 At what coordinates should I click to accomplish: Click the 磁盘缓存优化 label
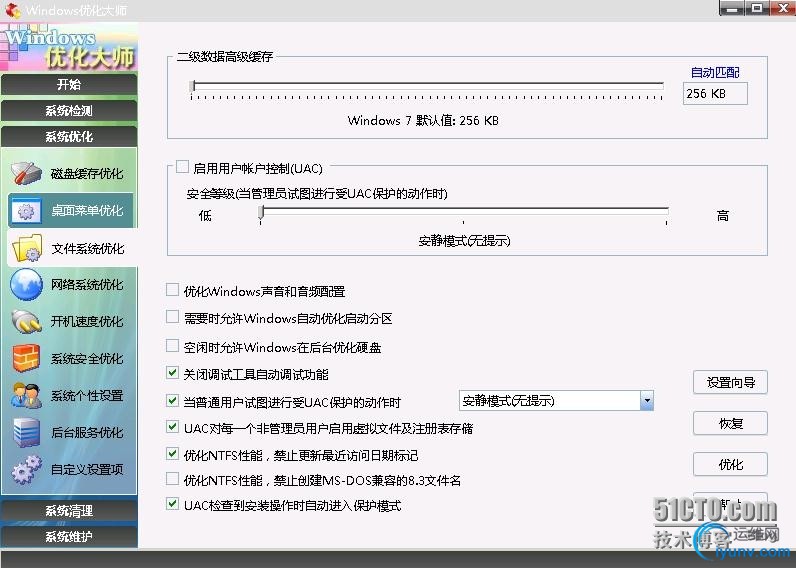coord(87,174)
